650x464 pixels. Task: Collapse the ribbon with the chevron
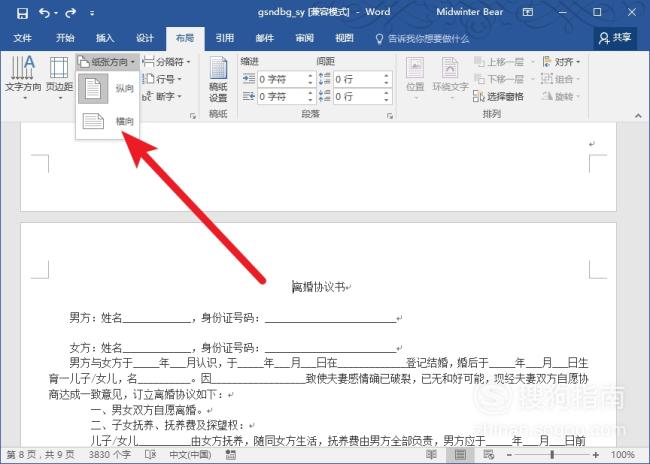638,116
